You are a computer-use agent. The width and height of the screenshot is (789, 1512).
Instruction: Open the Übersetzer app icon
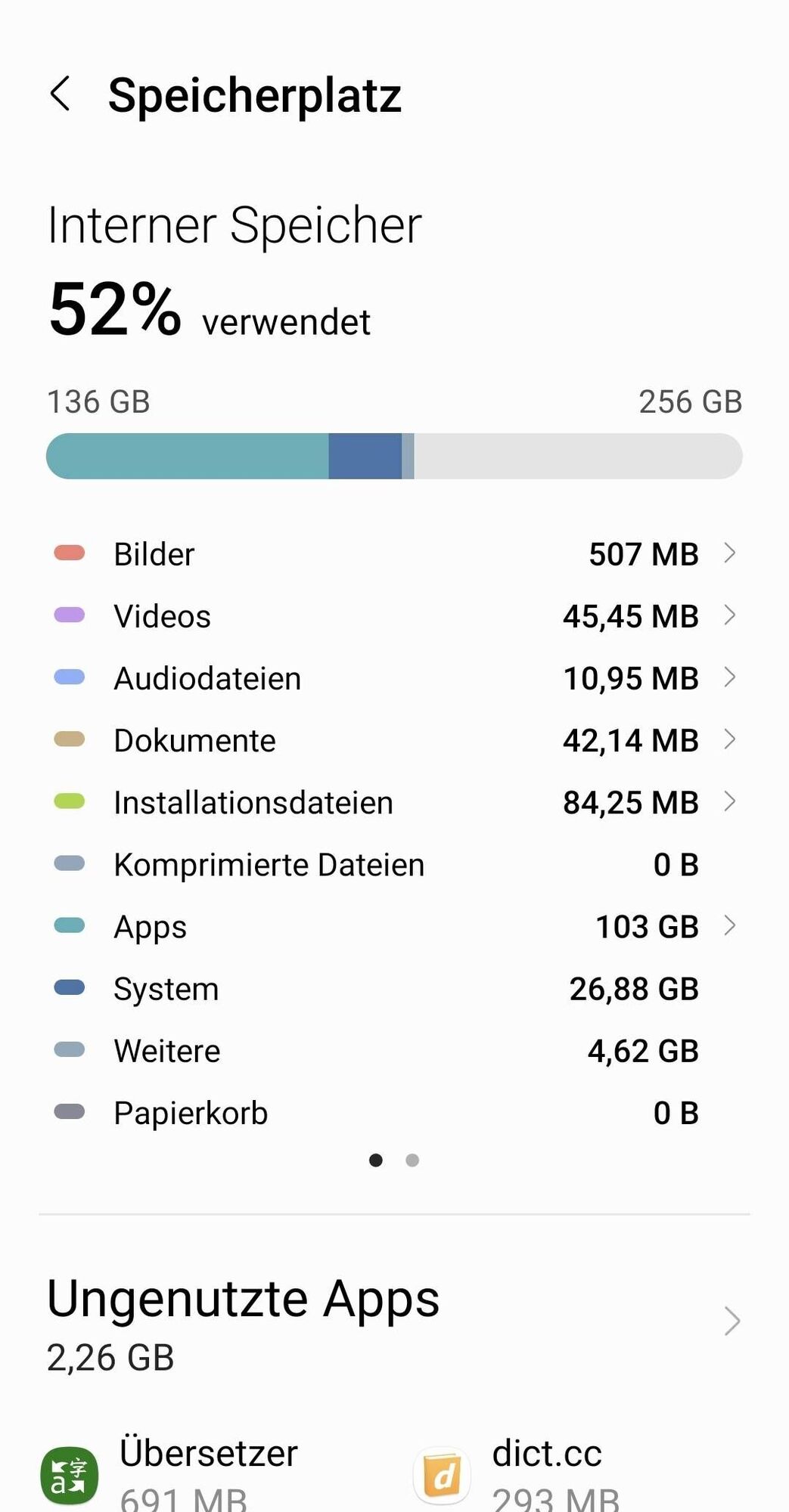(69, 1476)
